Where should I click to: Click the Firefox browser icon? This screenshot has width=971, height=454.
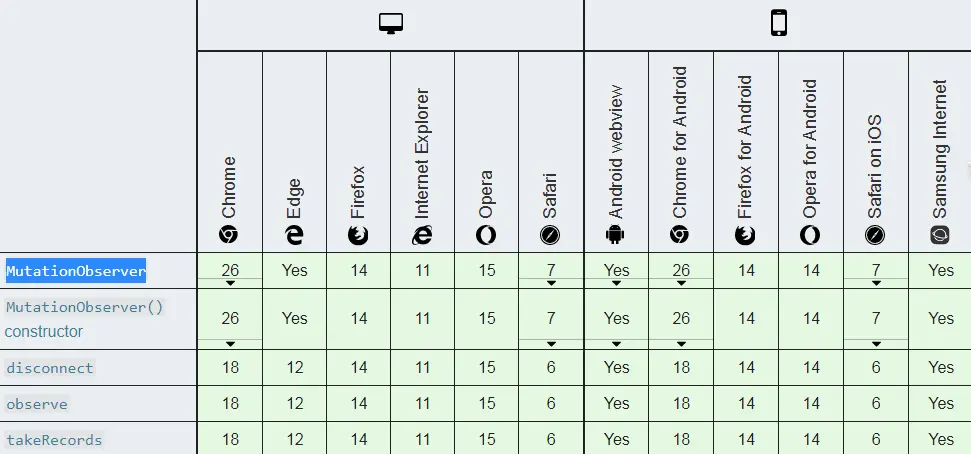pos(358,234)
